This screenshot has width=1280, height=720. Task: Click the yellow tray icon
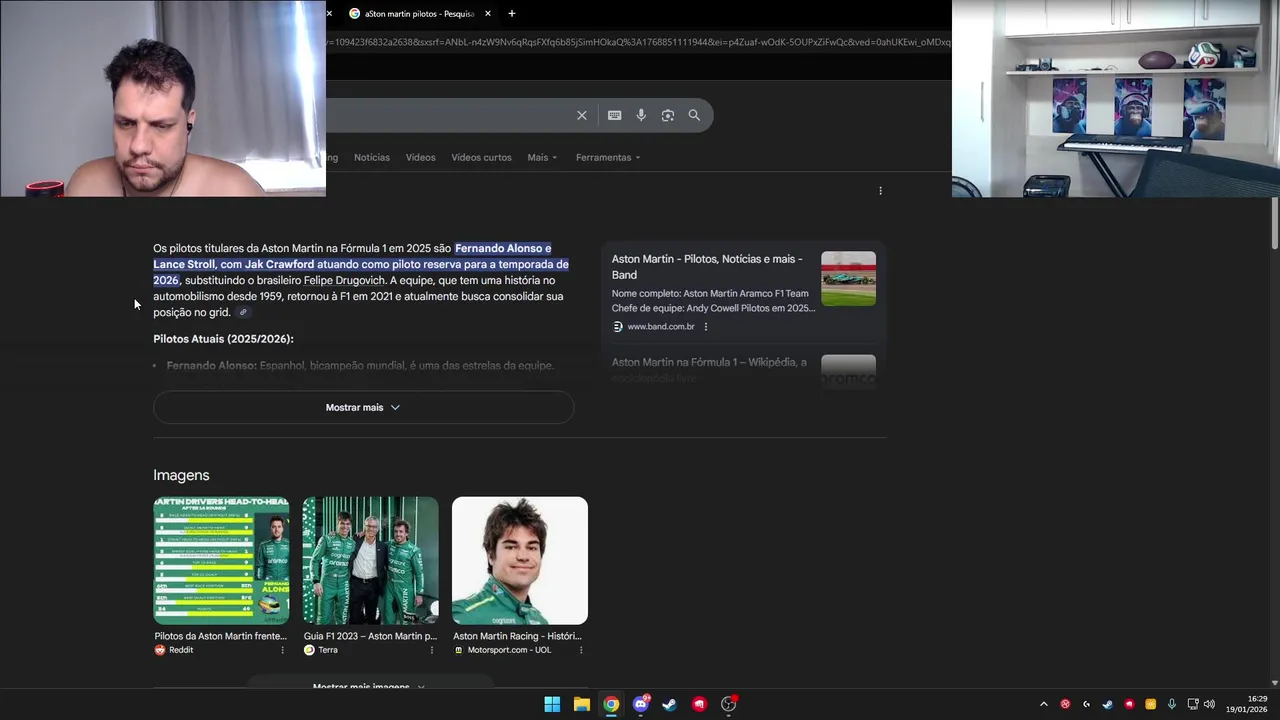click(x=1151, y=704)
